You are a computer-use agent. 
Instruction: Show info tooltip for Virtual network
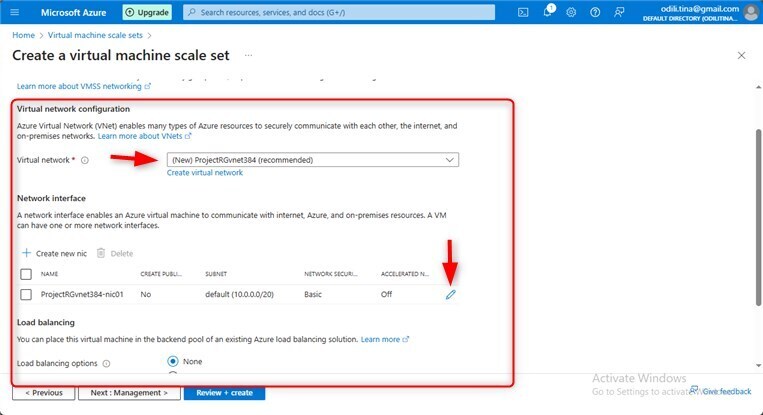tap(85, 160)
